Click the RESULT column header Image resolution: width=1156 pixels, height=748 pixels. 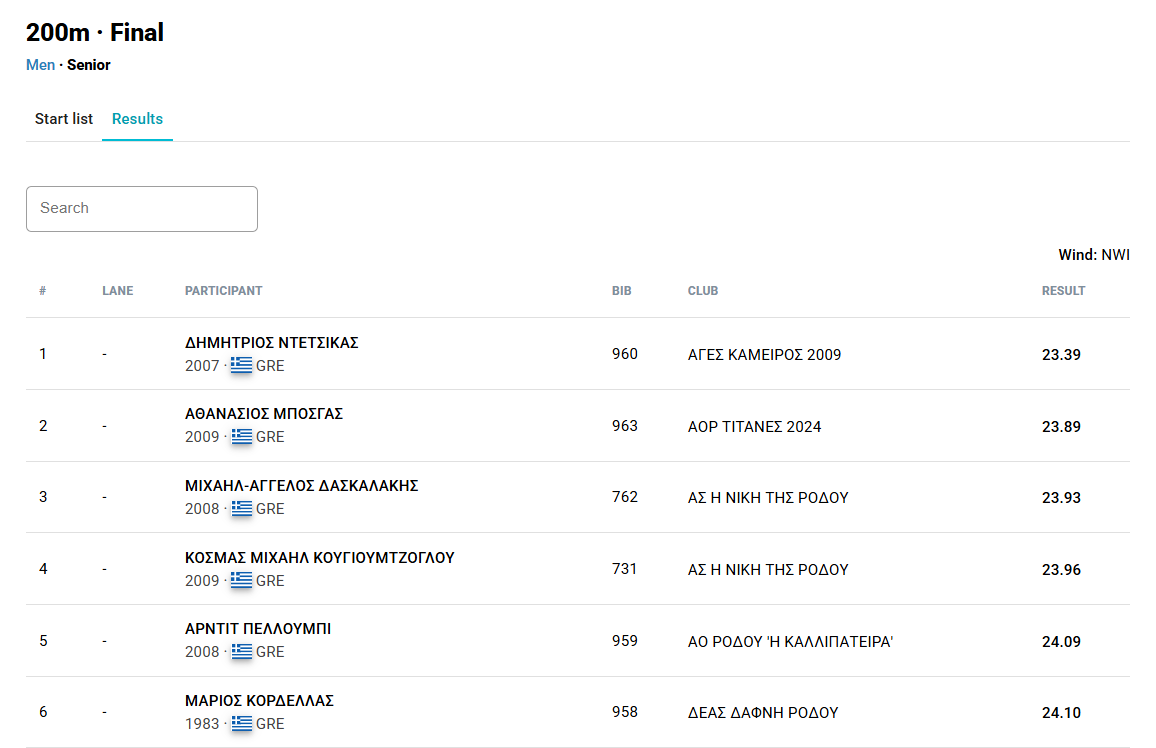click(x=1063, y=291)
